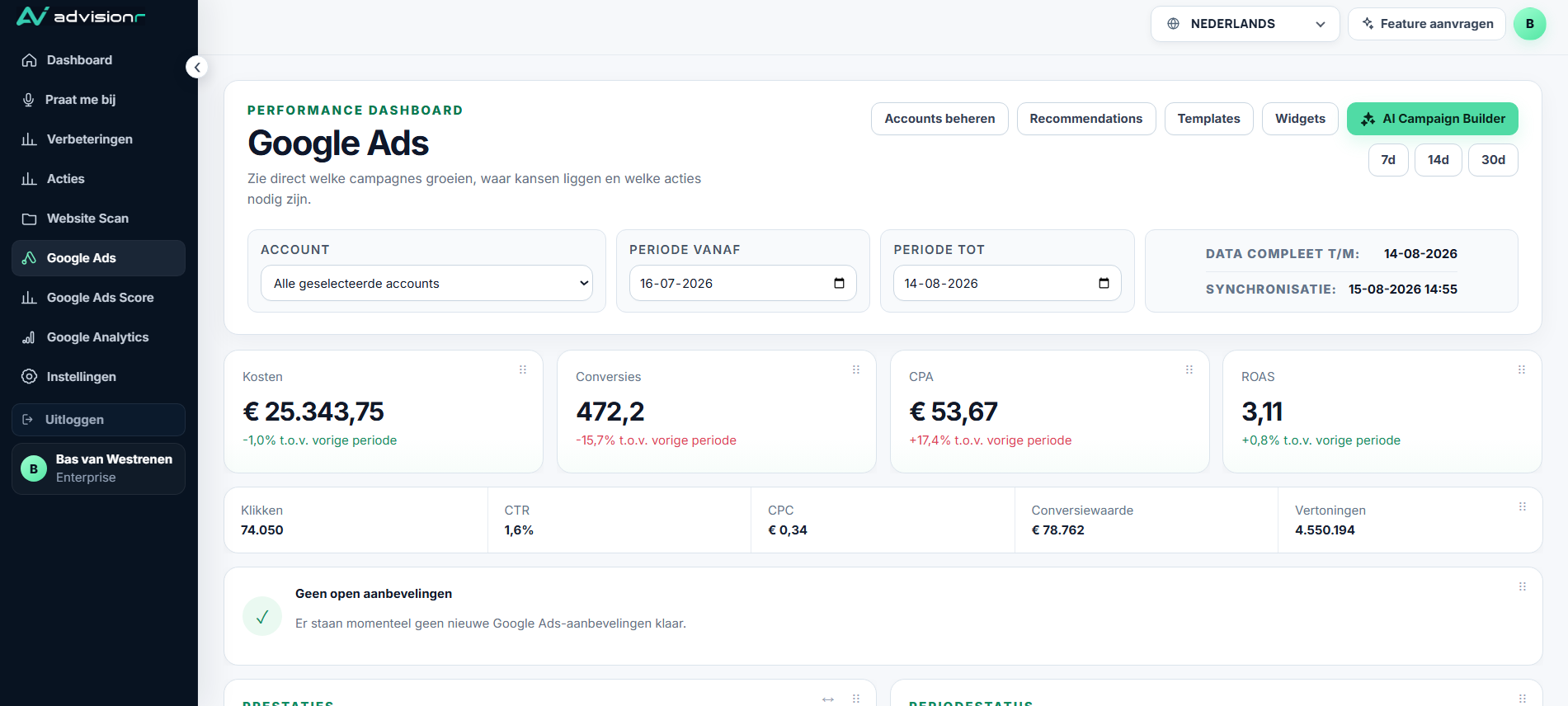Click the chart icon next to Acties
The height and width of the screenshot is (706, 1568).
29,179
